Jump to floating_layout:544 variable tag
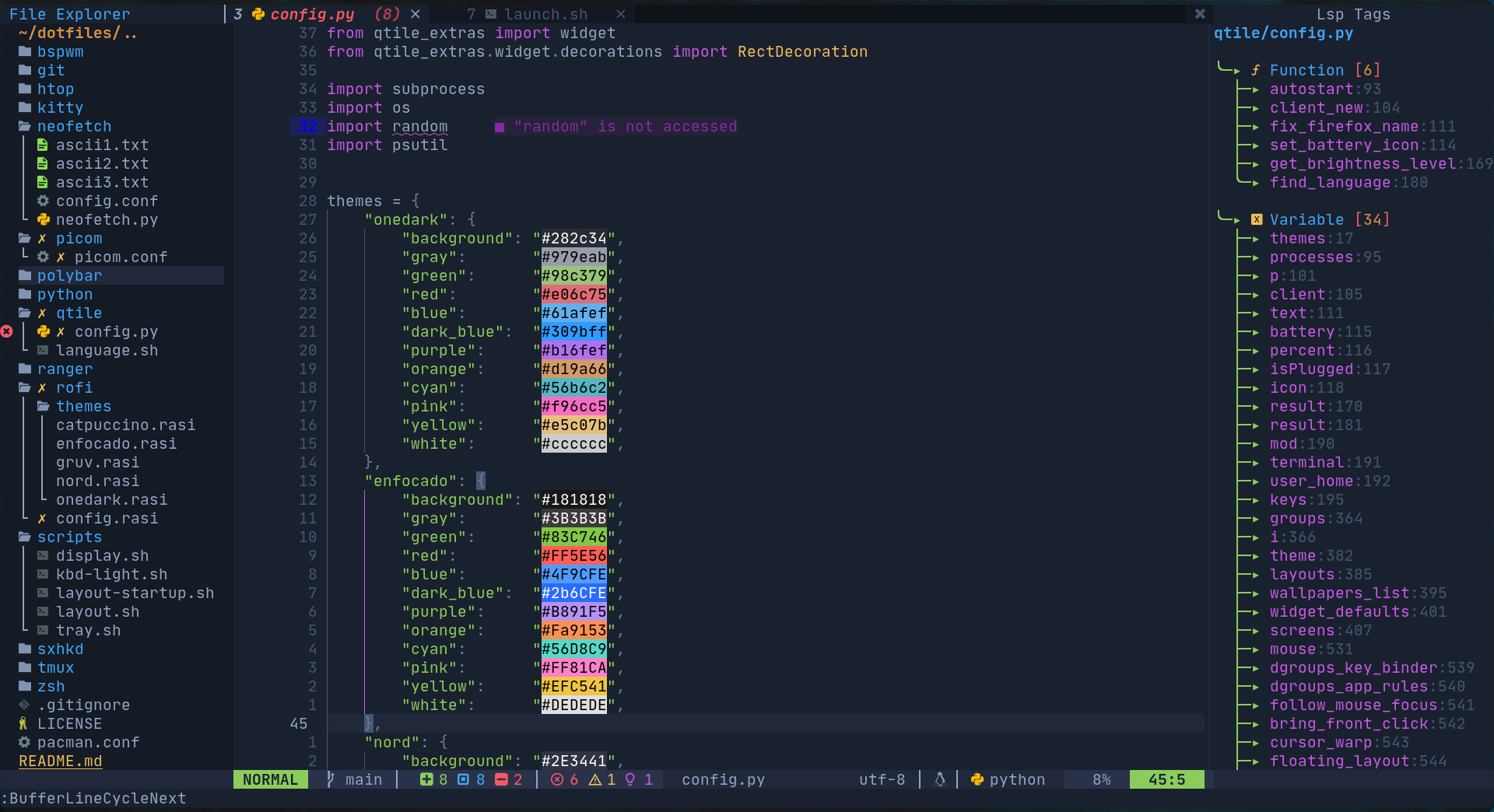 point(1358,761)
